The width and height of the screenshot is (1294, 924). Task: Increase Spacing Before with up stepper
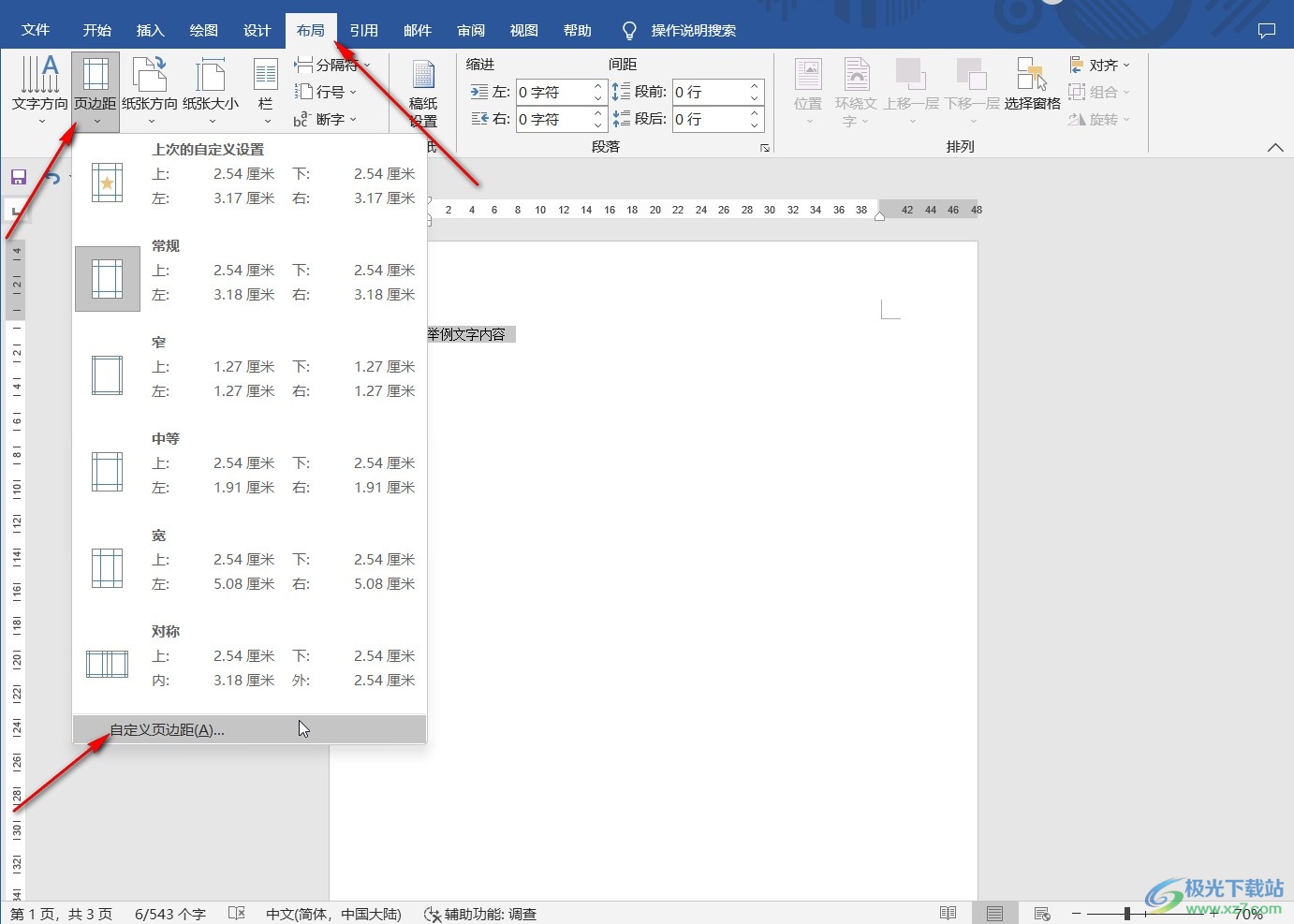click(755, 86)
